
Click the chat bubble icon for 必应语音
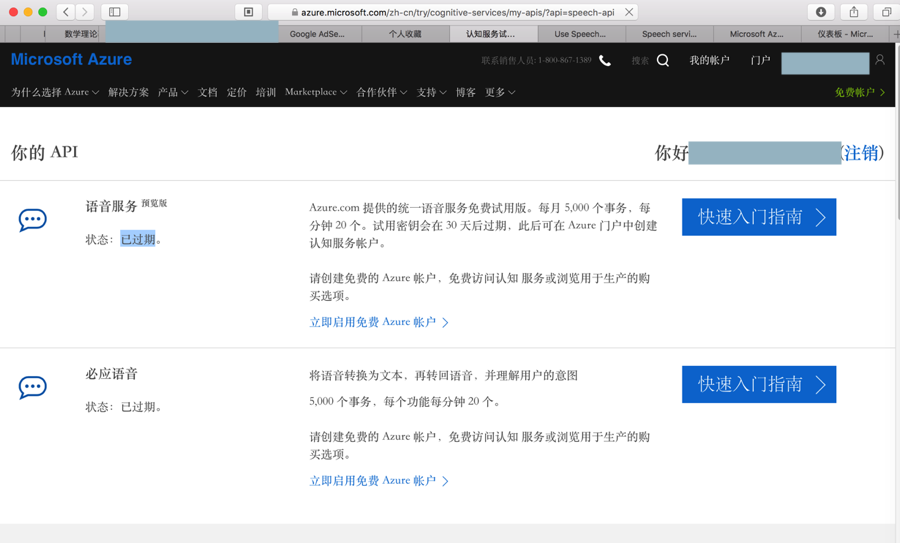pos(32,387)
